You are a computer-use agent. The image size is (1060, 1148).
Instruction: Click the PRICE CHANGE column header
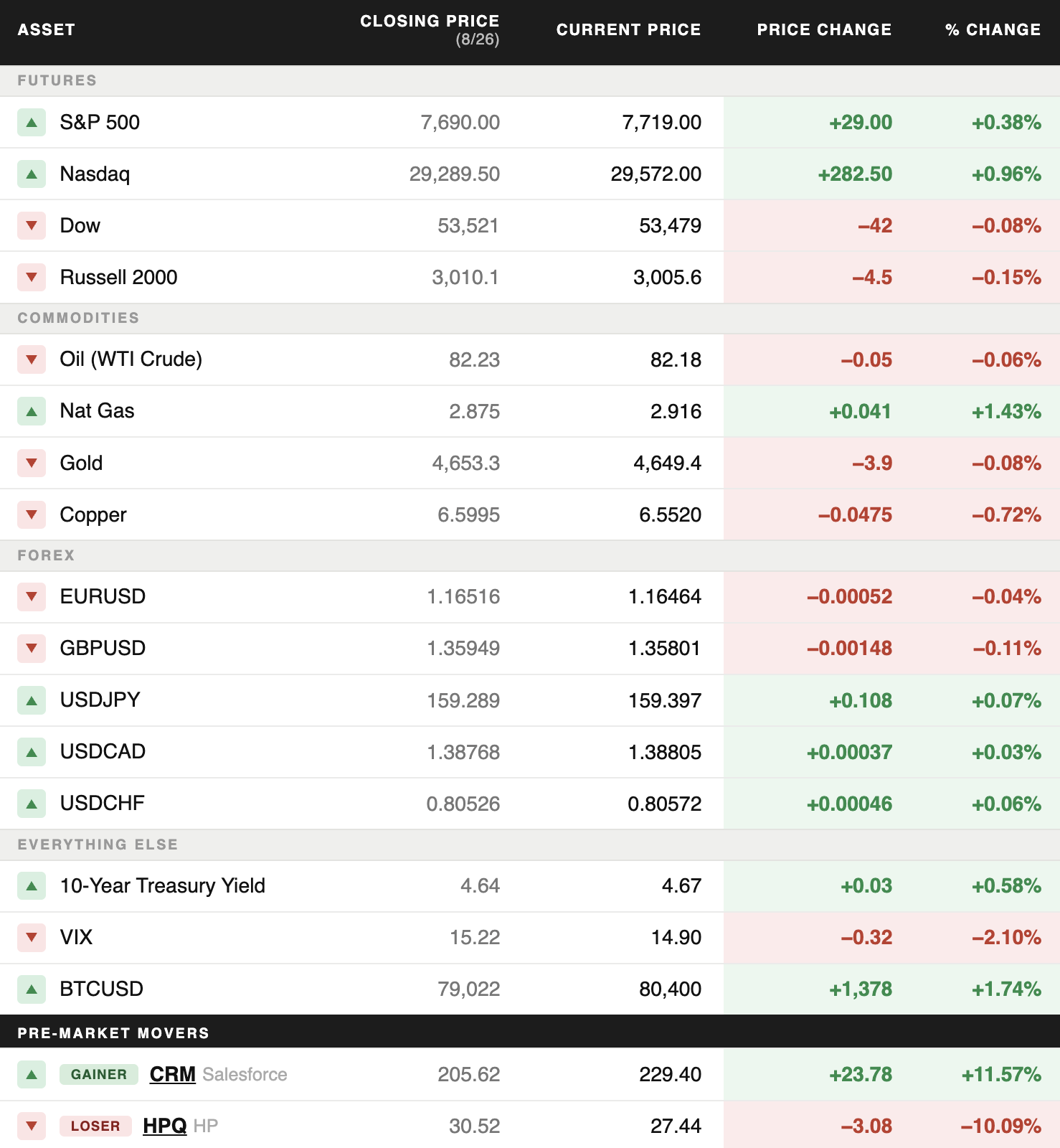(824, 30)
